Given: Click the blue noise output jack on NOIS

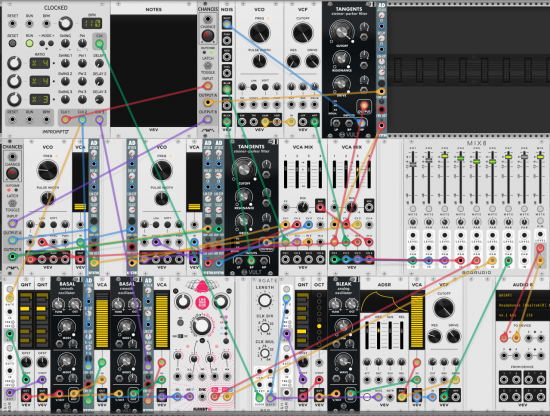Looking at the screenshot, I should pos(227,89).
